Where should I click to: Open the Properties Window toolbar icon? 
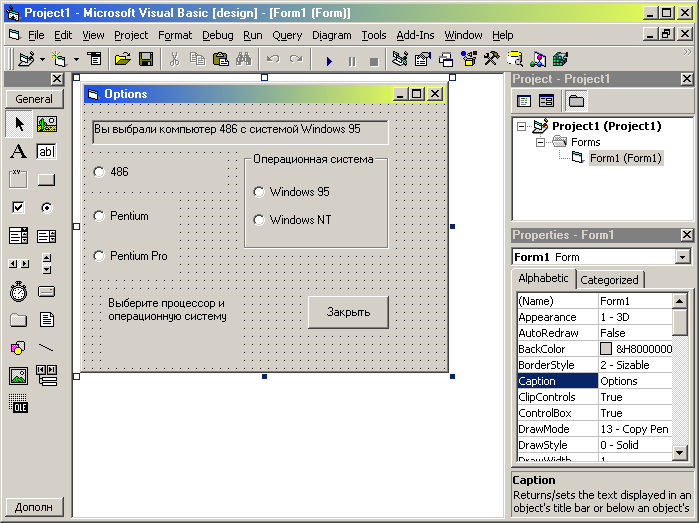point(423,59)
